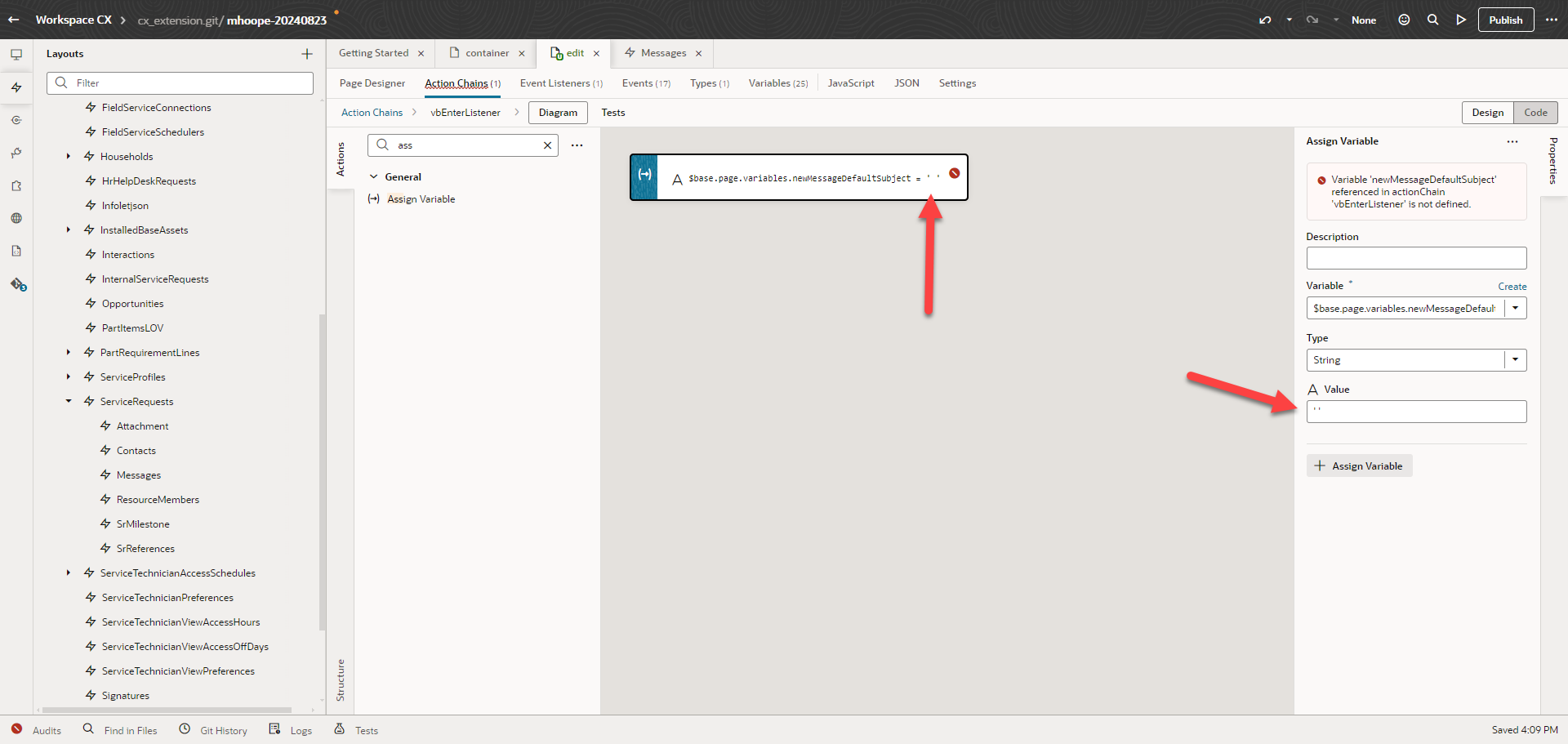Select Assign Variable action in palette

(421, 199)
